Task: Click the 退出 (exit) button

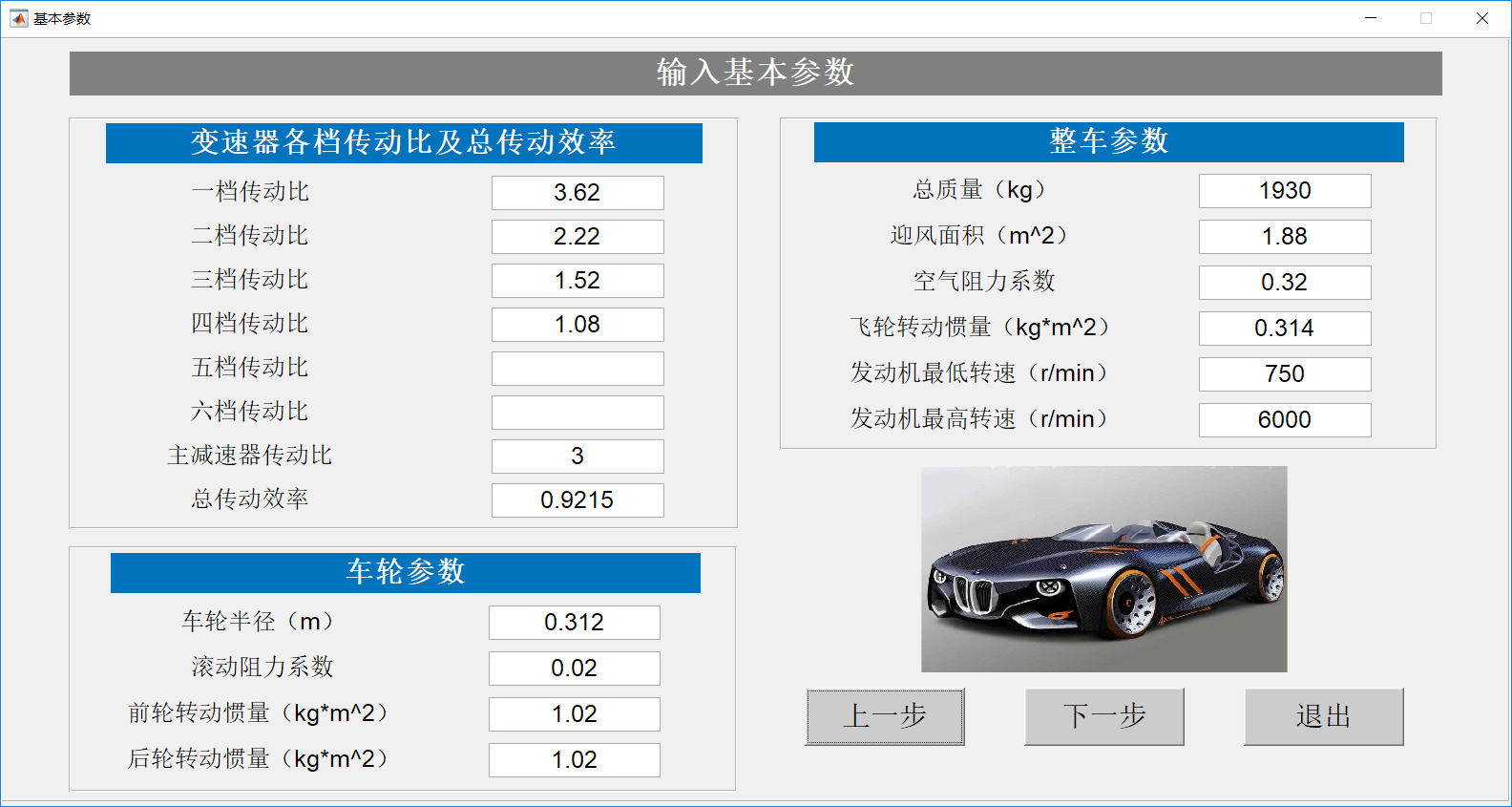Action: pyautogui.click(x=1323, y=716)
